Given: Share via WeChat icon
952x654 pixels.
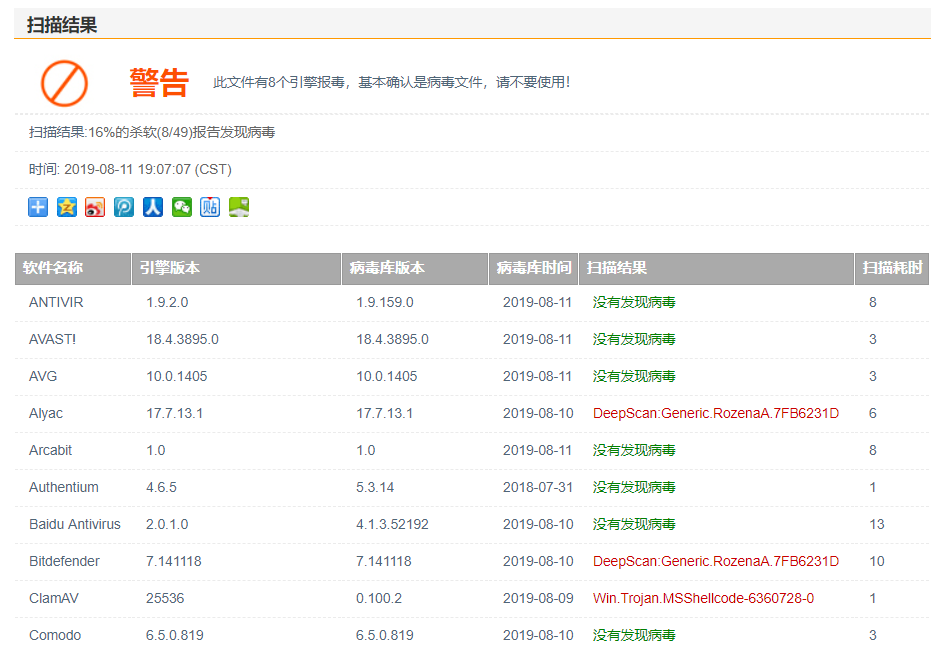Looking at the screenshot, I should point(182,207).
